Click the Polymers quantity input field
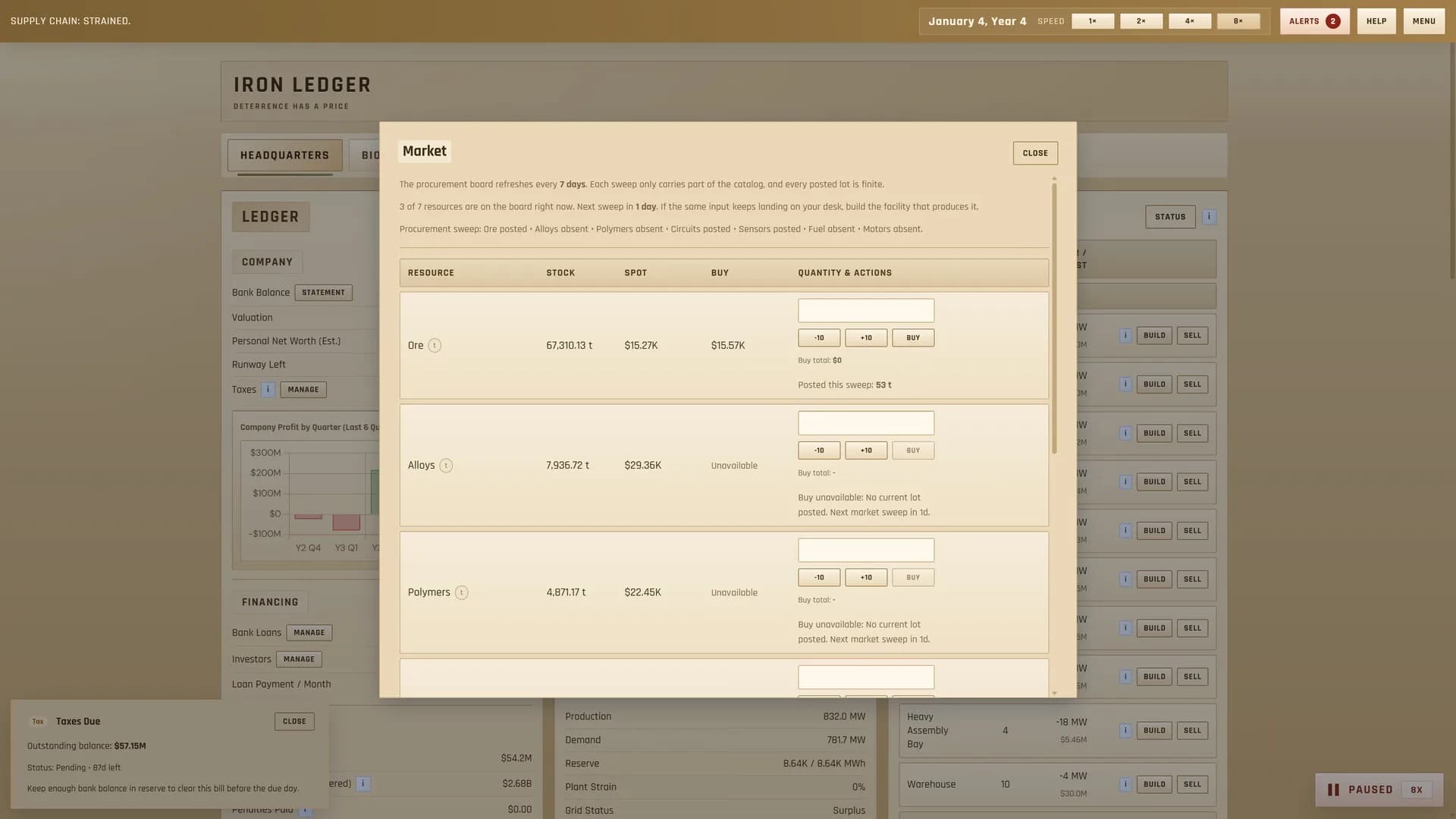 866,551
